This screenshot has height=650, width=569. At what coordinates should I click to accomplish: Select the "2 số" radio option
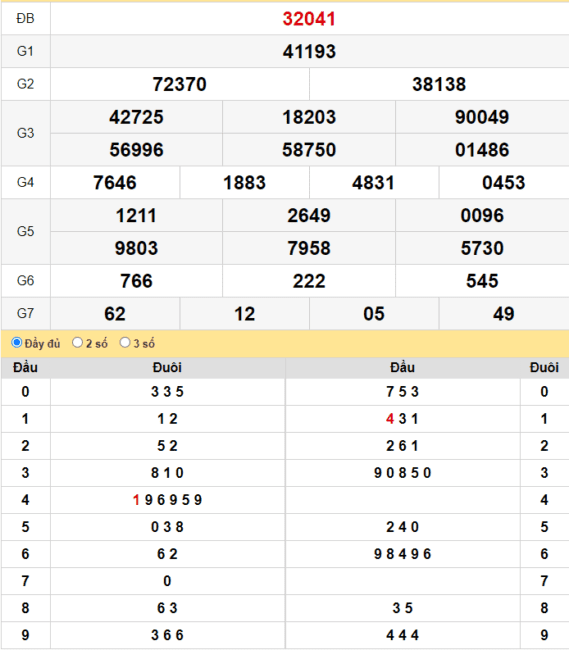pos(77,342)
